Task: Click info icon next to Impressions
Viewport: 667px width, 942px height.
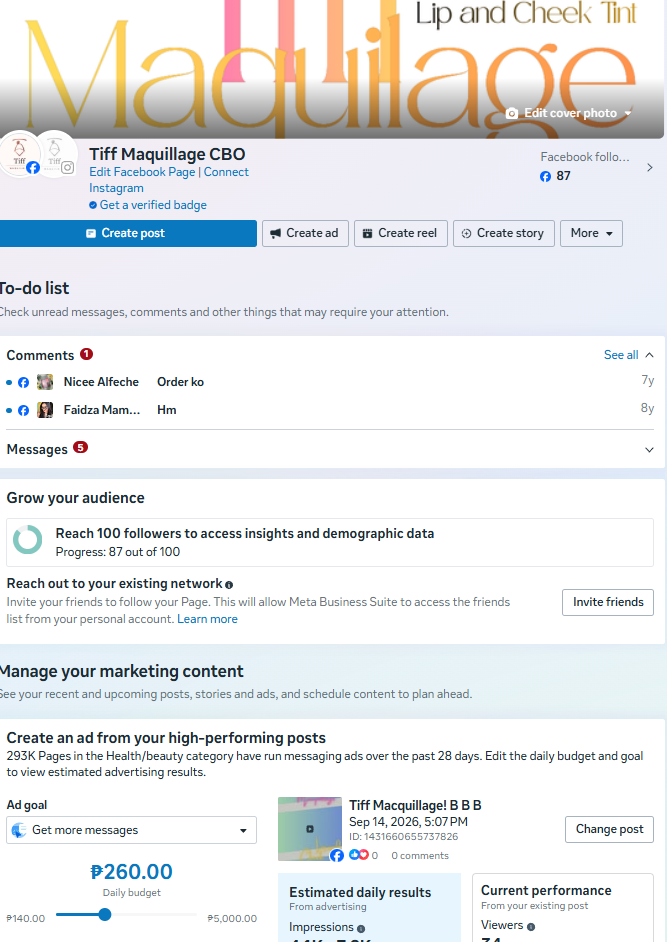Action: (x=361, y=929)
